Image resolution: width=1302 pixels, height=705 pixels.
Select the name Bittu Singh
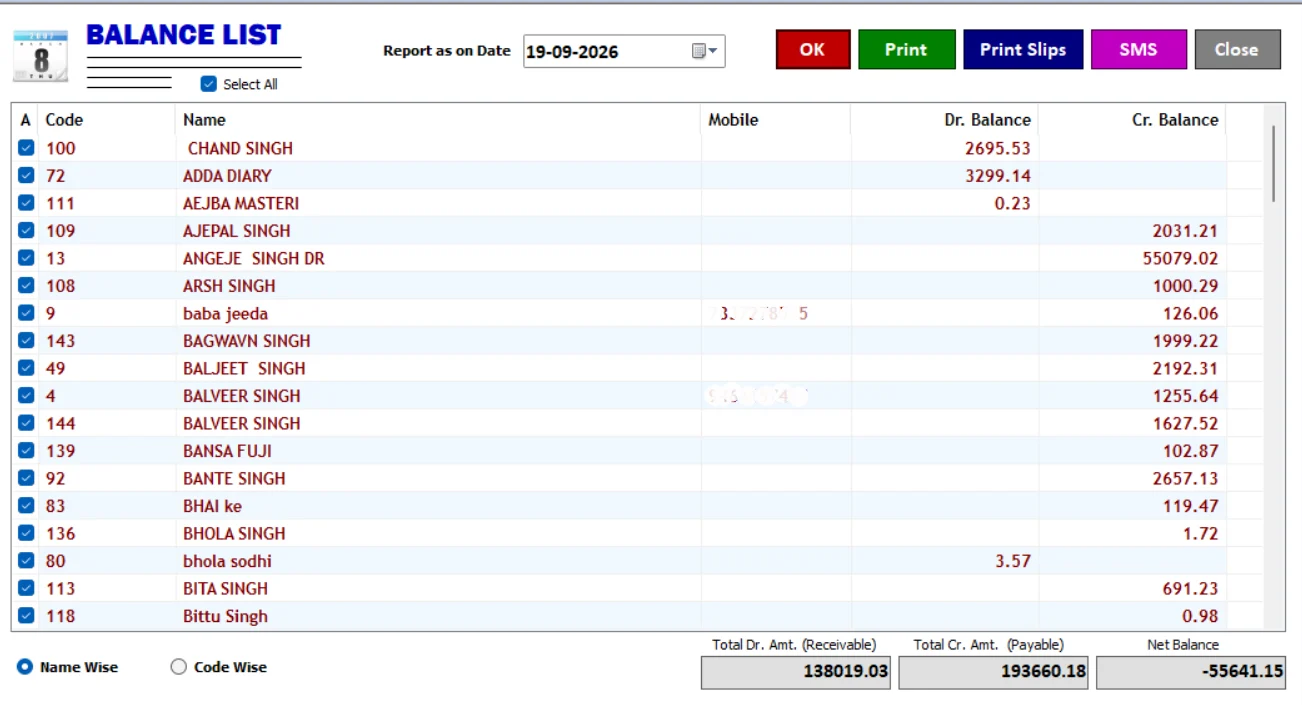(x=225, y=615)
